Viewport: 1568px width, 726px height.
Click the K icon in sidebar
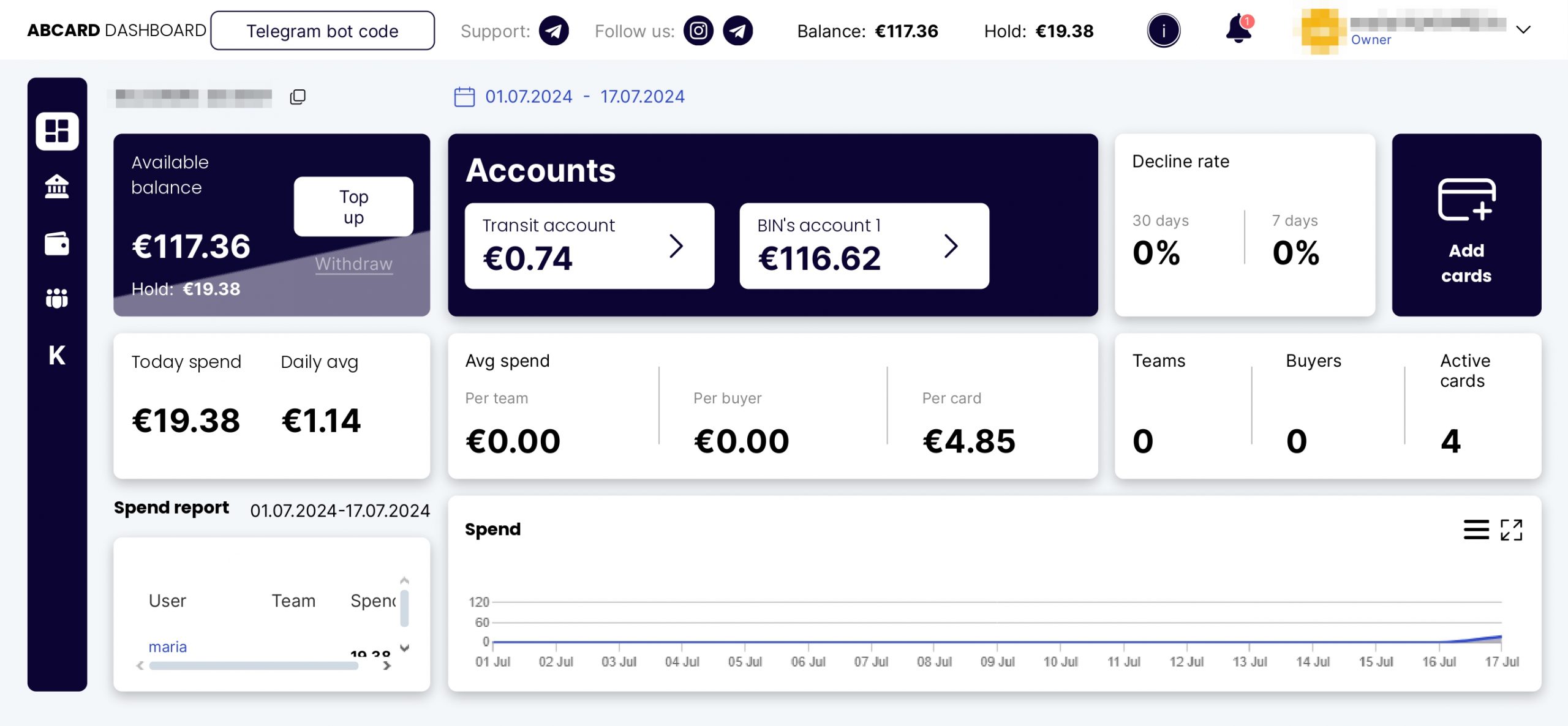click(57, 355)
